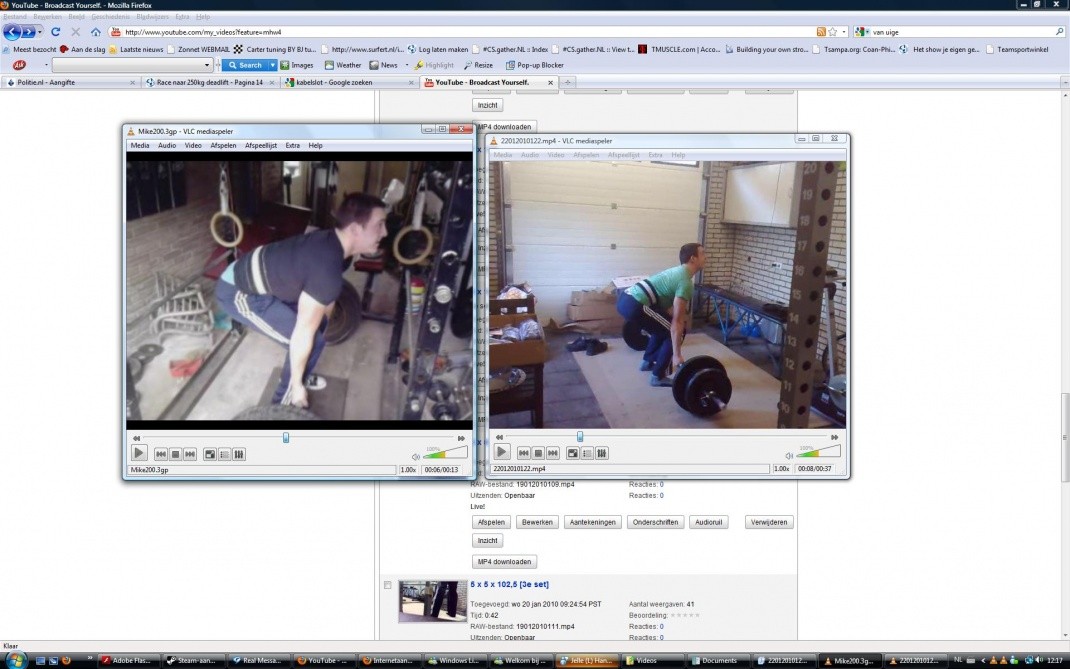1070x669 pixels.
Task: Stop playback in the Mike200.3gp player
Action: click(175, 454)
